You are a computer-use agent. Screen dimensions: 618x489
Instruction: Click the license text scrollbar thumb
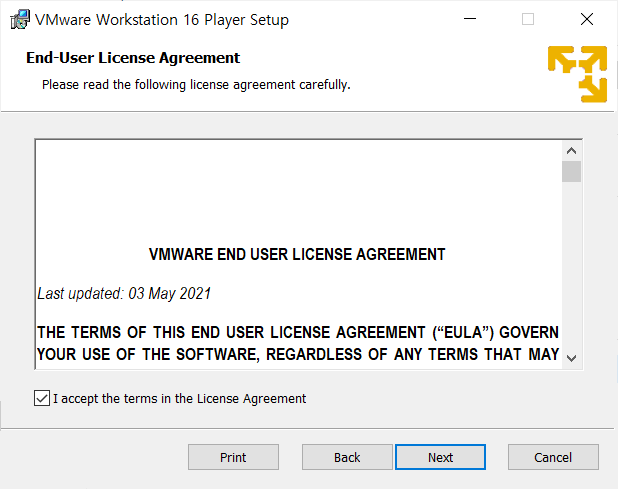pos(571,171)
